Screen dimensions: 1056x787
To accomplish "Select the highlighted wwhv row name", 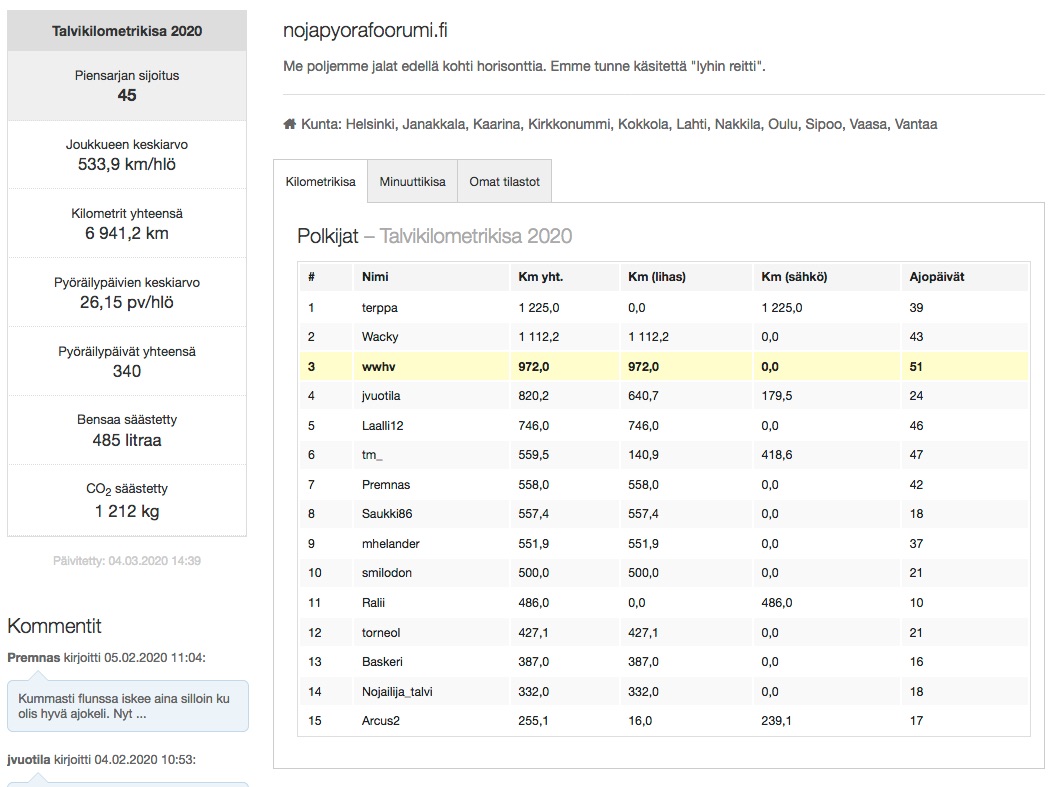I will (x=376, y=367).
